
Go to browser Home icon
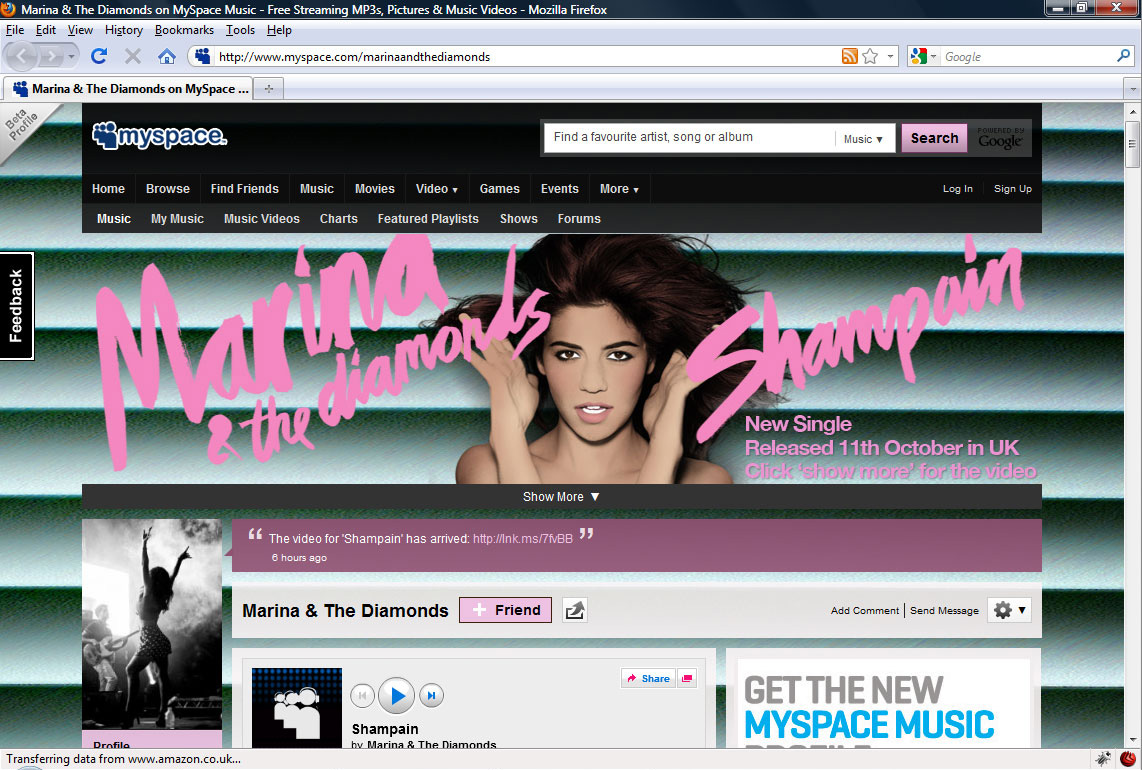[167, 56]
